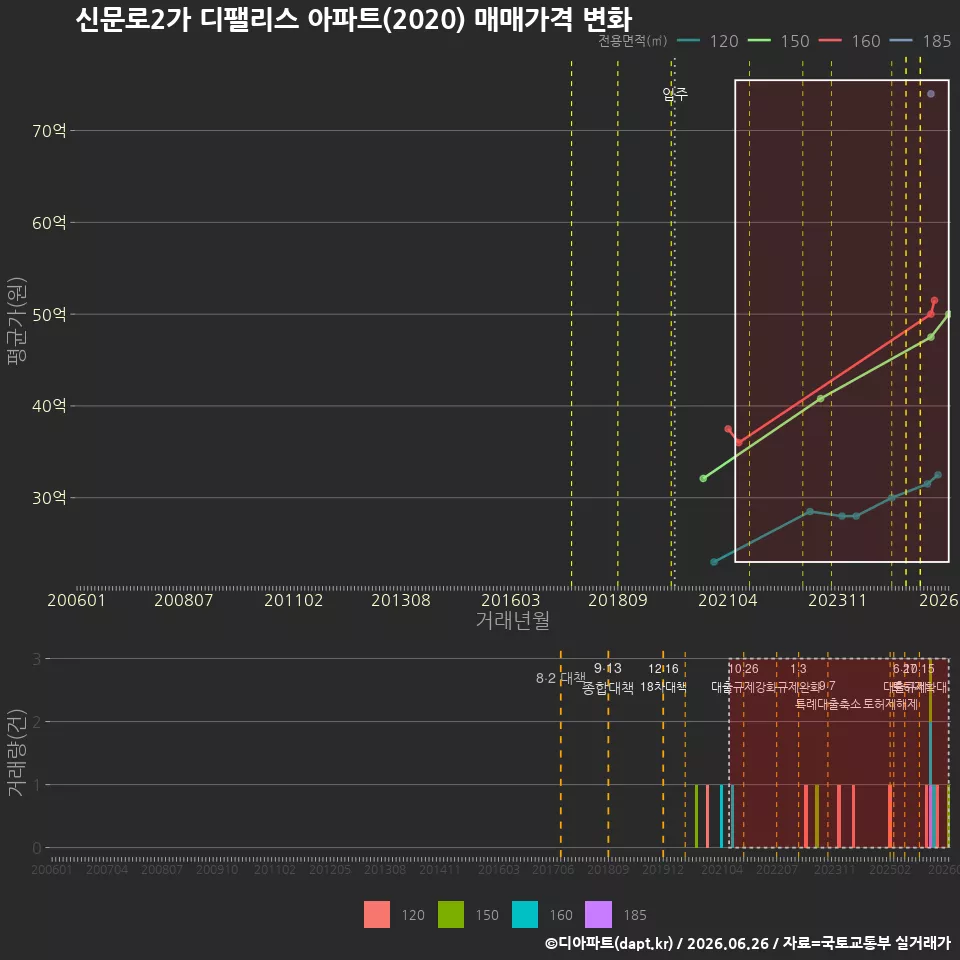The width and height of the screenshot is (960, 960).
Task: Click 201411 label on volume chart x-axis
Action: (440, 869)
